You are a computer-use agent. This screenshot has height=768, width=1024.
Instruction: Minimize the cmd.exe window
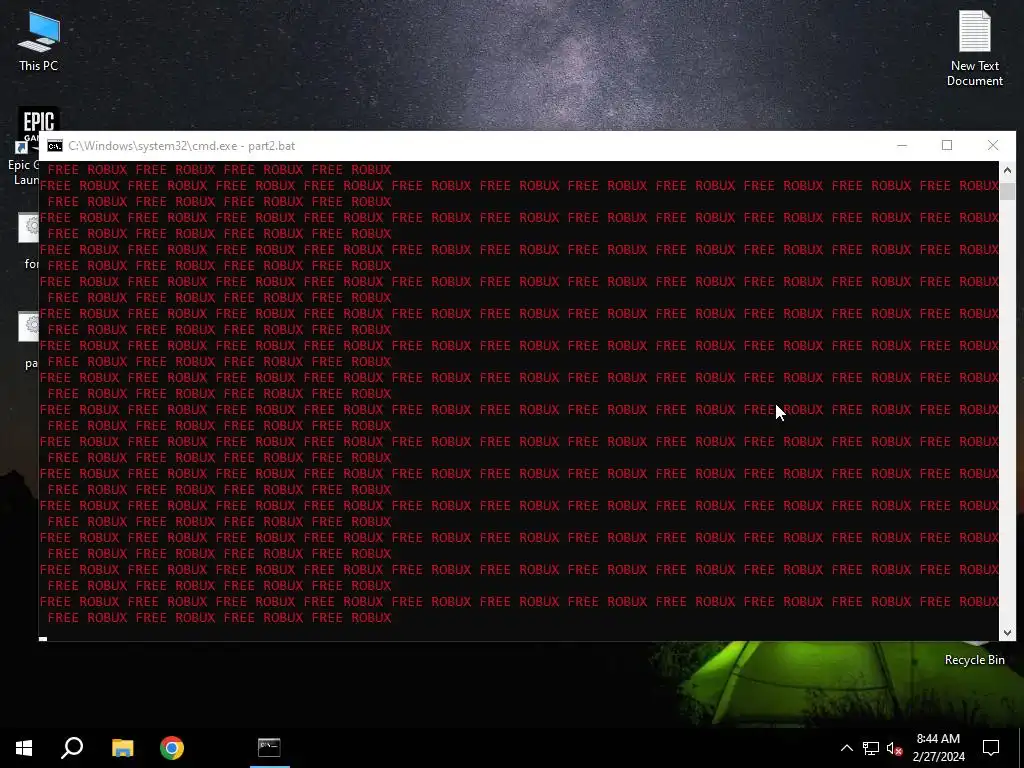pos(902,146)
